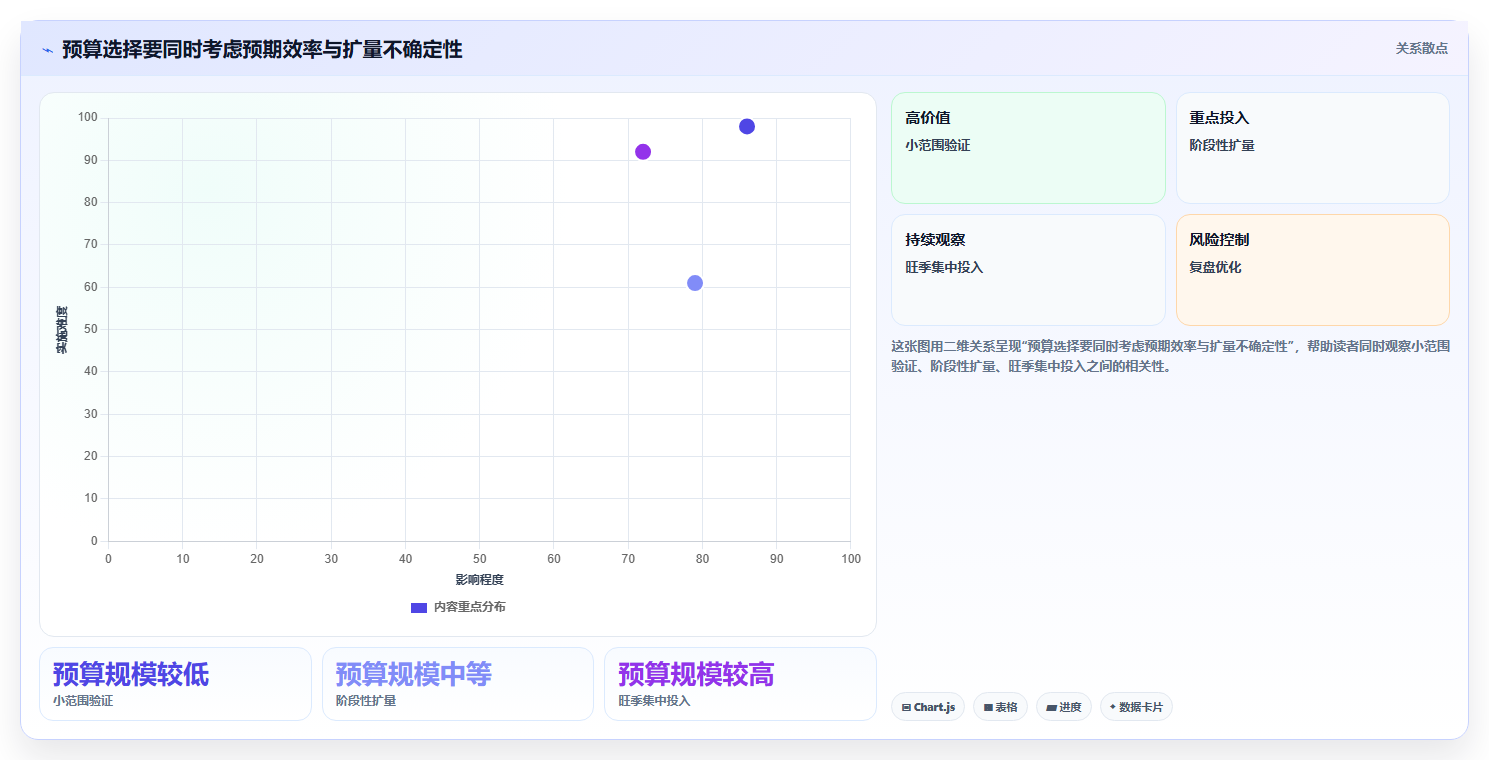Click the 内容重点分布 legend label

tap(469, 607)
